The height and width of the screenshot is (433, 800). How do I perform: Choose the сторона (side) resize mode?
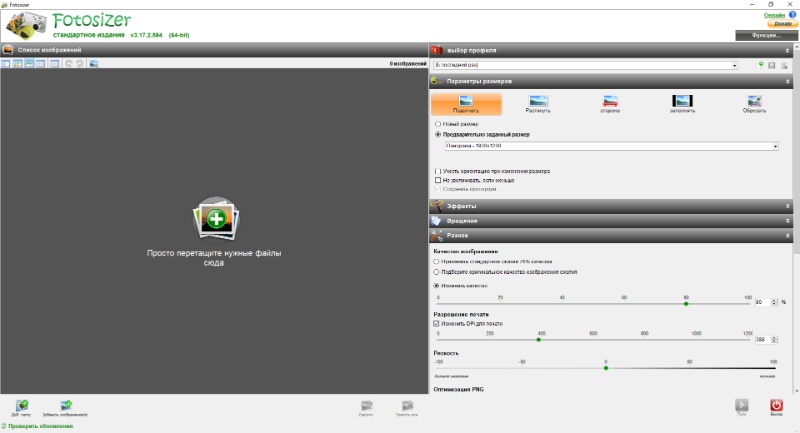[610, 104]
